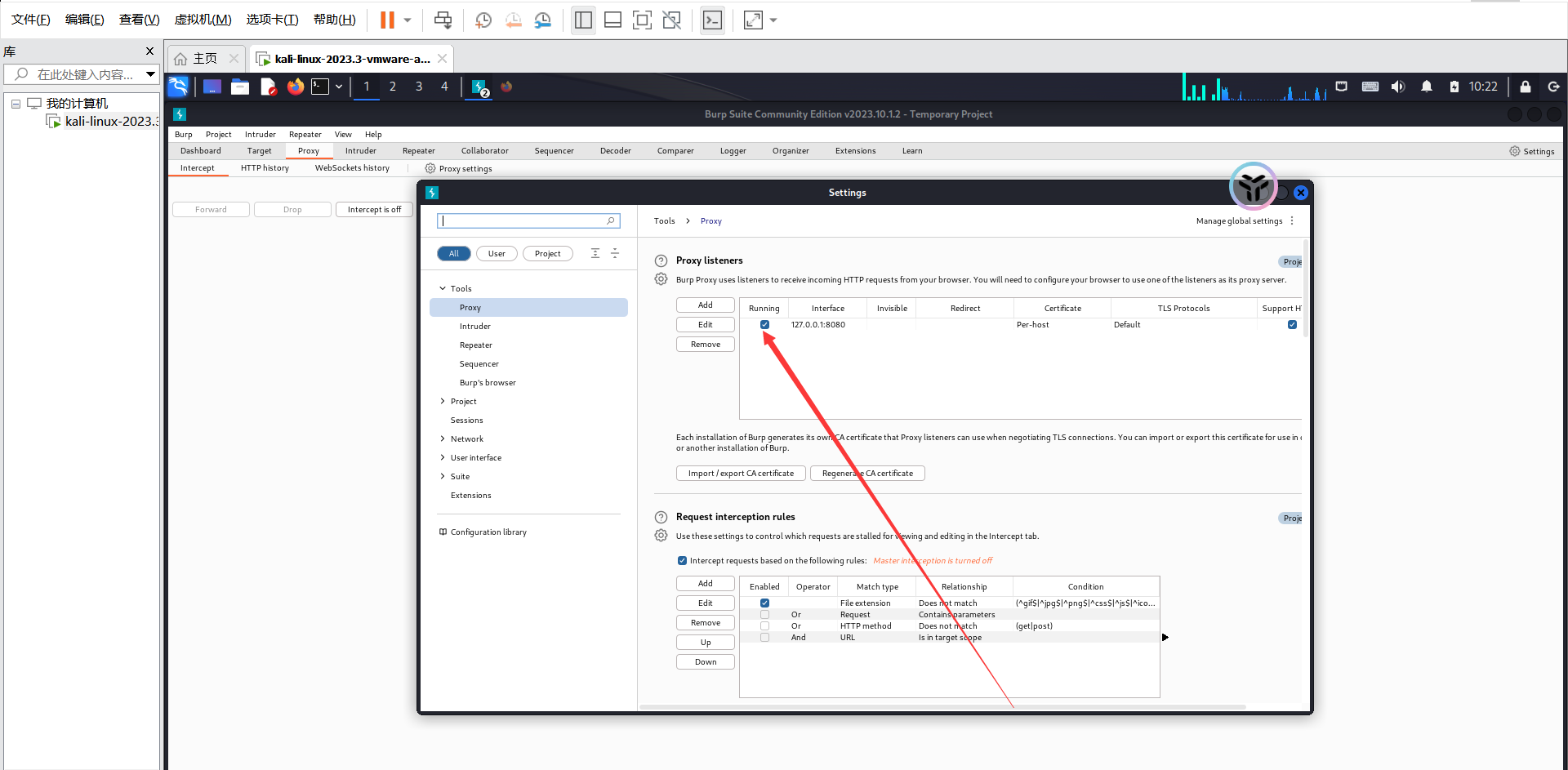Open Configuration library entry
The height and width of the screenshot is (770, 1568).
pos(483,532)
